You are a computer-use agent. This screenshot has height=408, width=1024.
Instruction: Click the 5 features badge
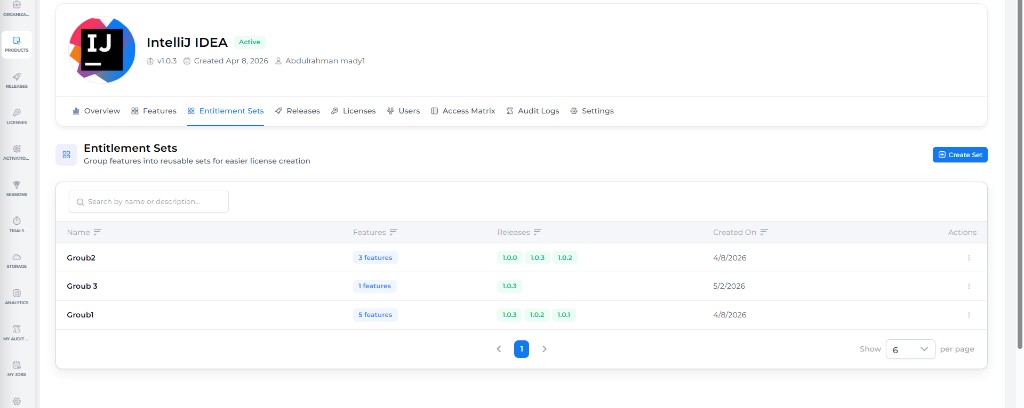[375, 315]
